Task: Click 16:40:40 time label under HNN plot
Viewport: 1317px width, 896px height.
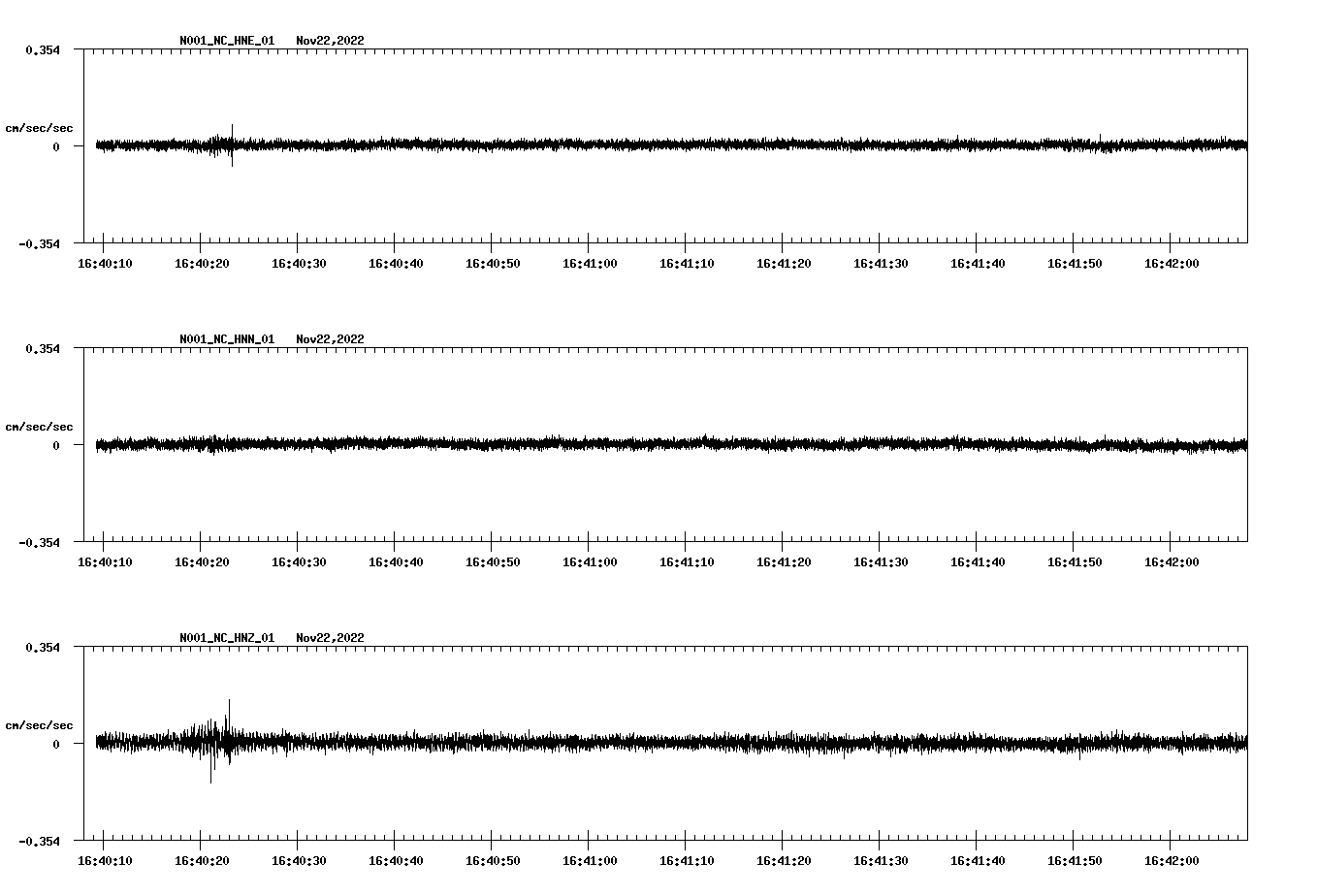Action: (x=396, y=562)
